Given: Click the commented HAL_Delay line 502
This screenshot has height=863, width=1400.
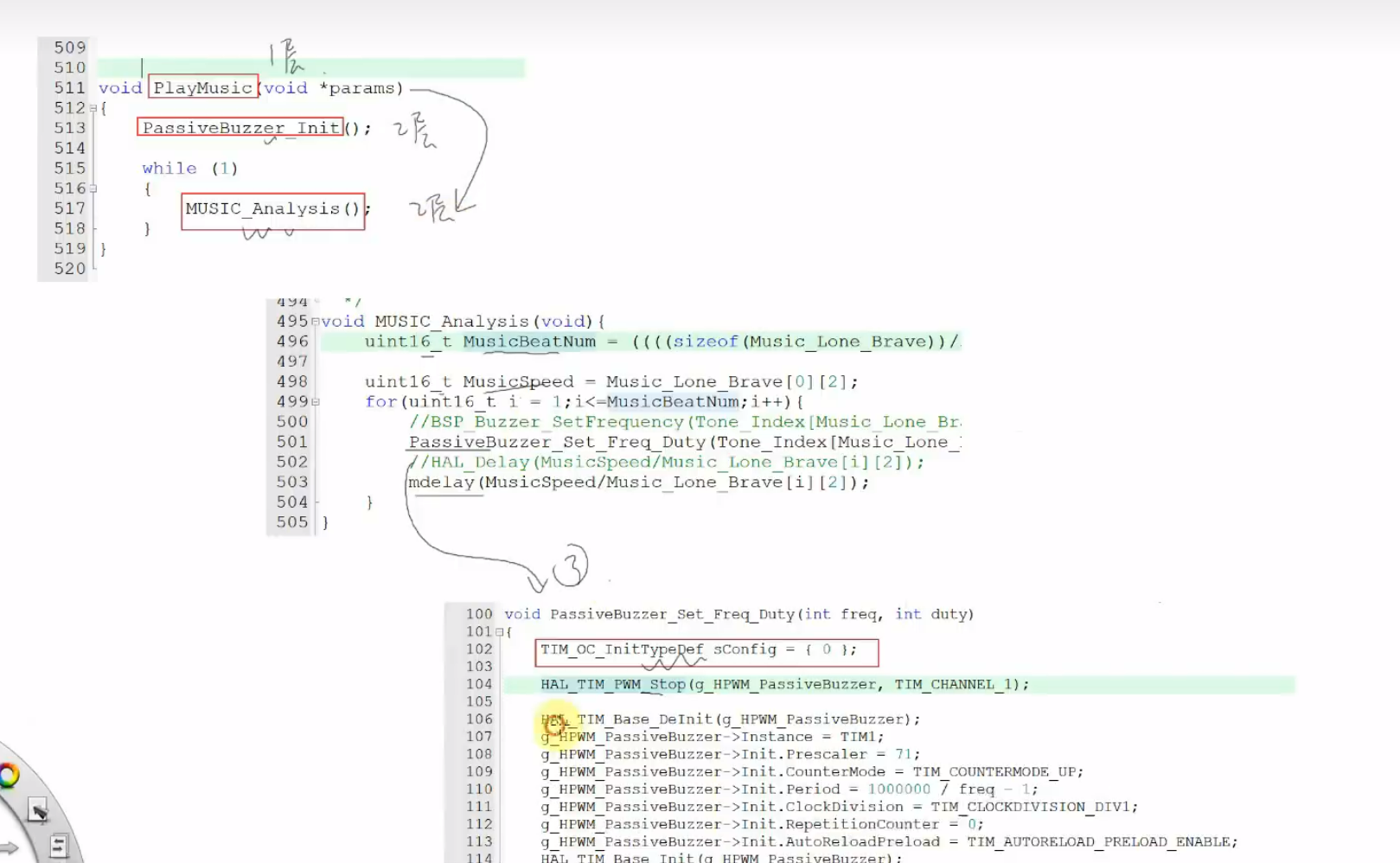Looking at the screenshot, I should tap(666, 462).
